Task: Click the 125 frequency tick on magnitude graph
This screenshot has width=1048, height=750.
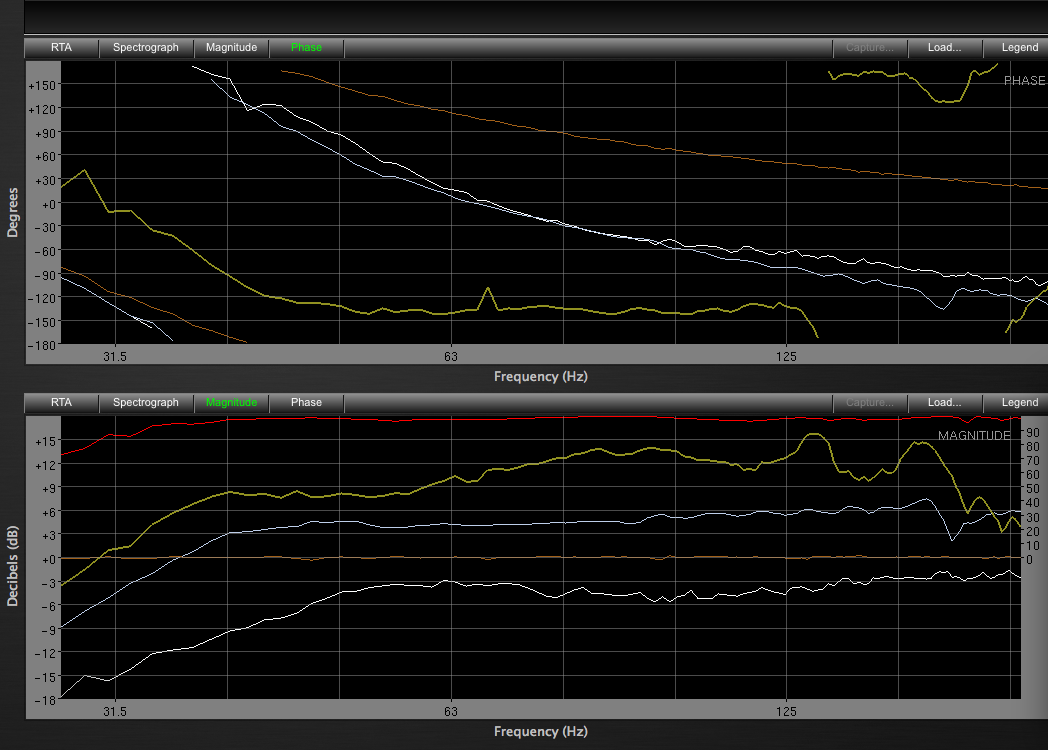Action: [786, 711]
